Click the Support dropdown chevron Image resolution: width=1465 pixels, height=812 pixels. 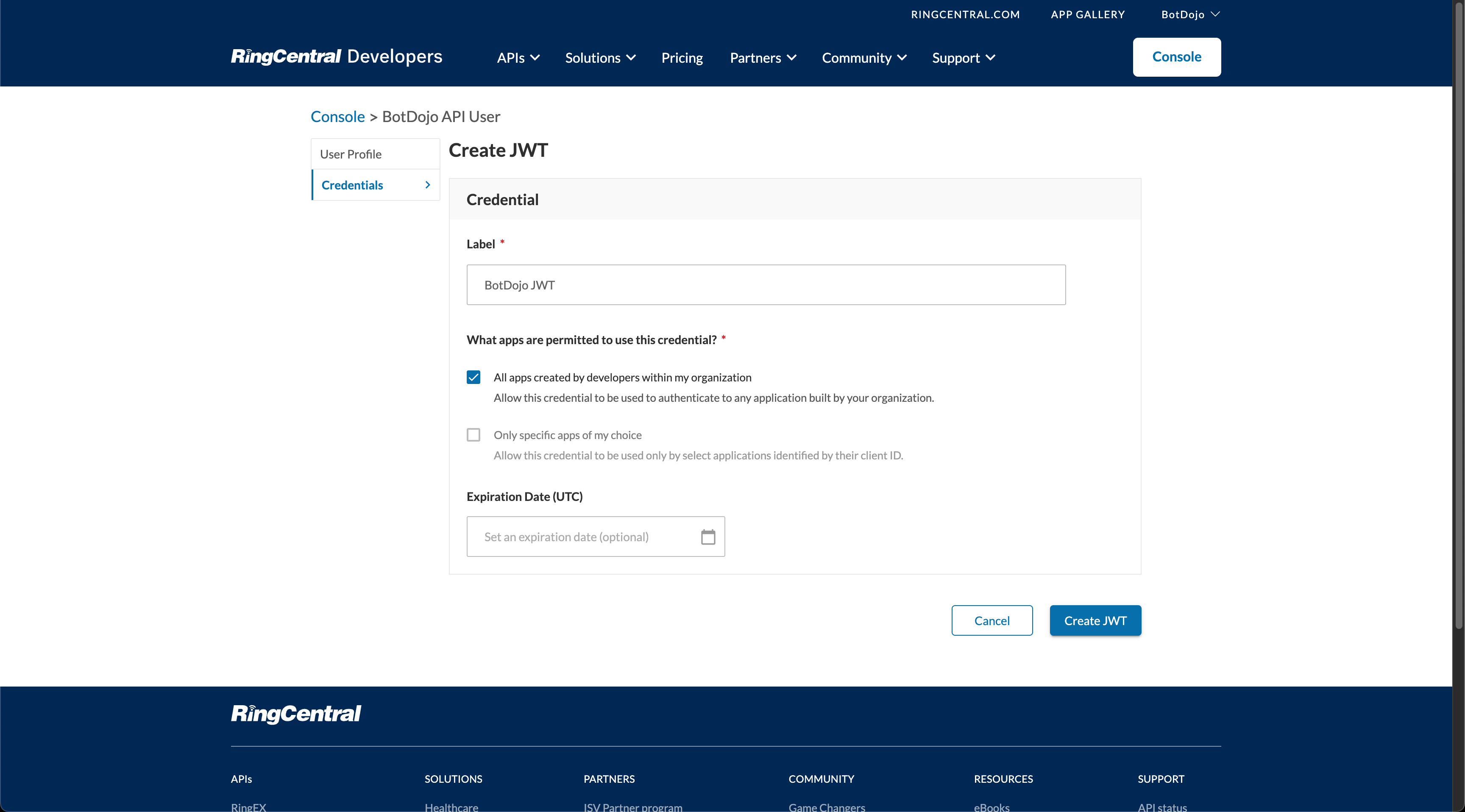pos(991,58)
